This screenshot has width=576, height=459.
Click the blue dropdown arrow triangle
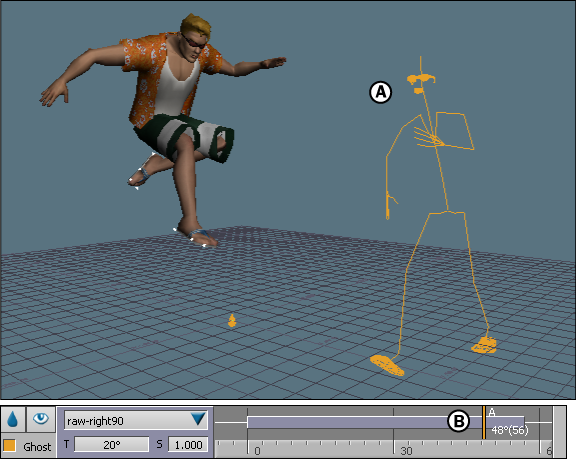click(198, 419)
